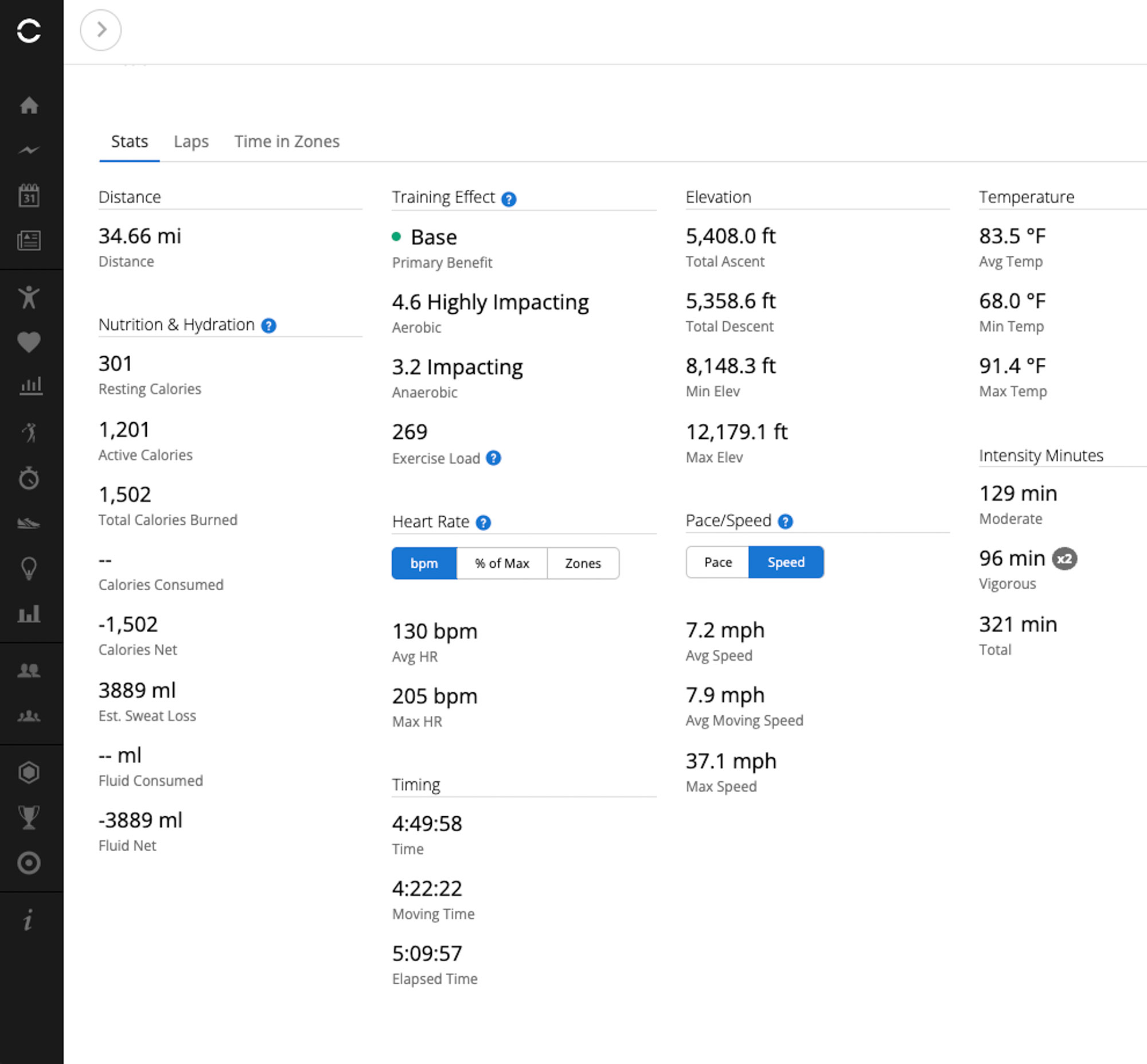Image resolution: width=1147 pixels, height=1064 pixels.
Task: Expand sidebar with the chevron button
Action: (101, 30)
